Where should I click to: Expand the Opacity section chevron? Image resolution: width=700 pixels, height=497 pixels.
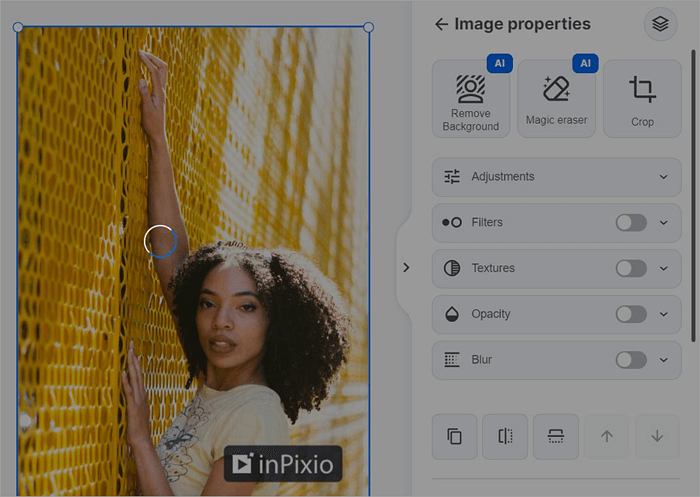pos(664,314)
